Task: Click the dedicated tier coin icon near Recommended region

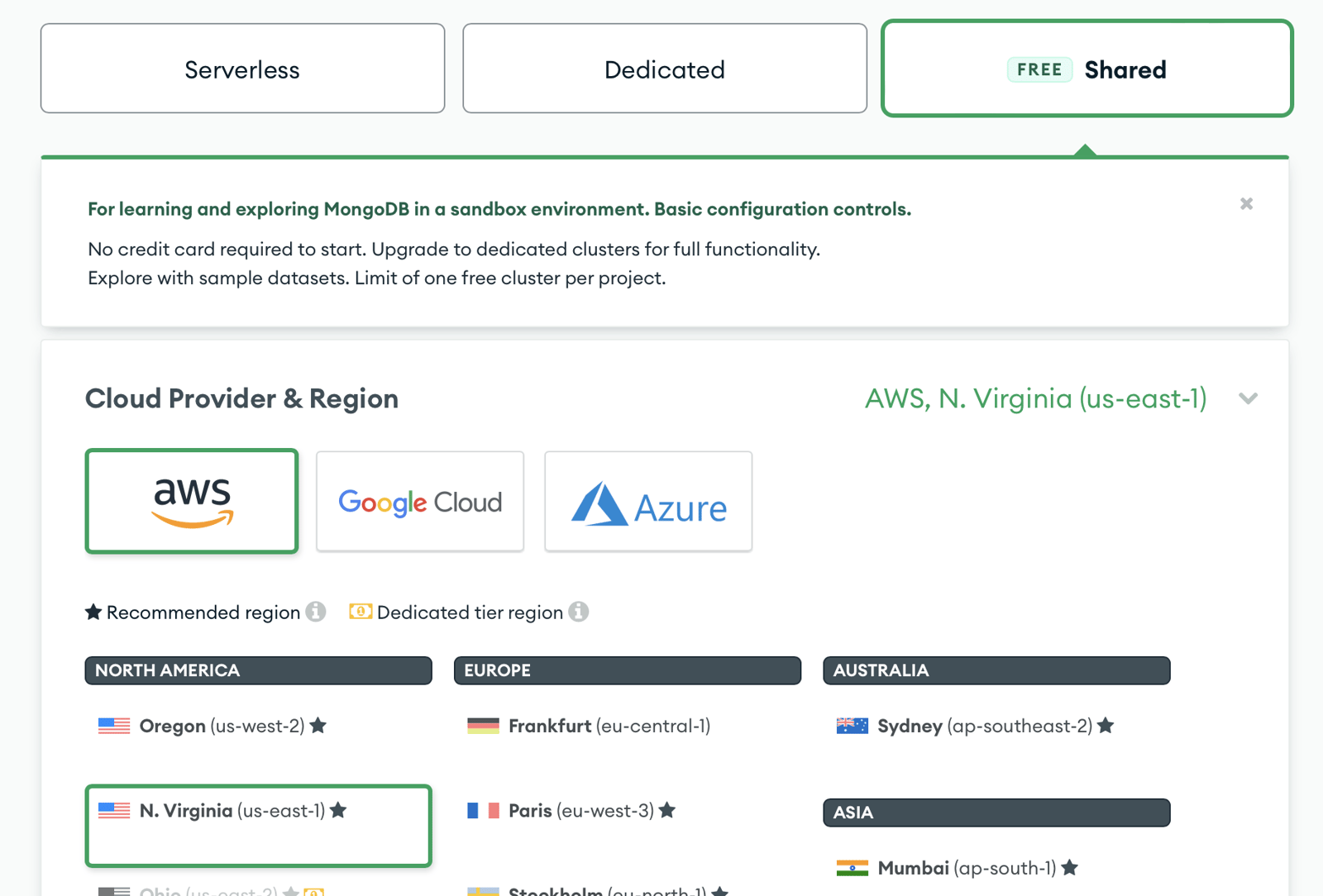Action: 361,612
